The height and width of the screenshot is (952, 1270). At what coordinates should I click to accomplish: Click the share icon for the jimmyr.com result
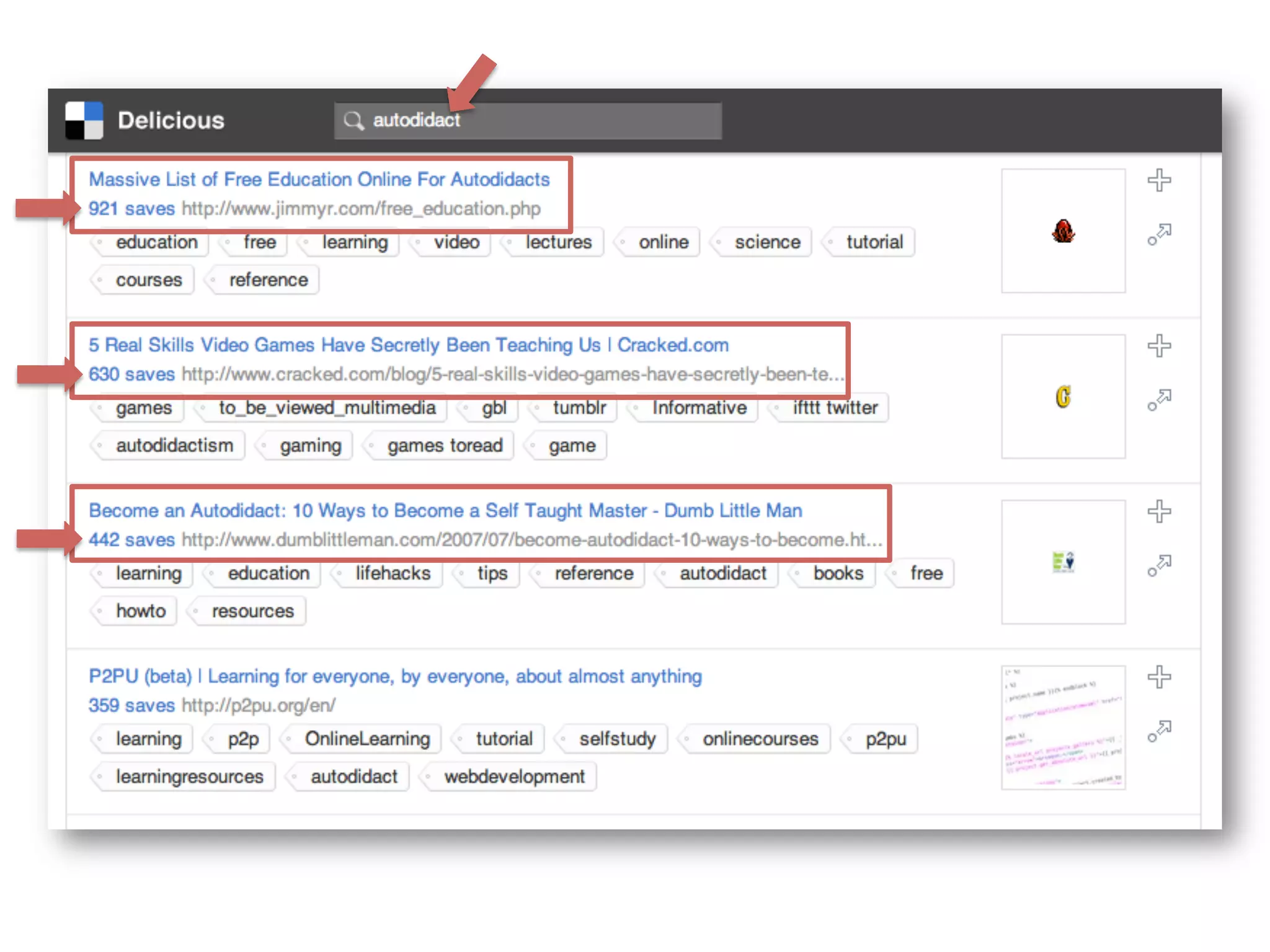point(1158,235)
